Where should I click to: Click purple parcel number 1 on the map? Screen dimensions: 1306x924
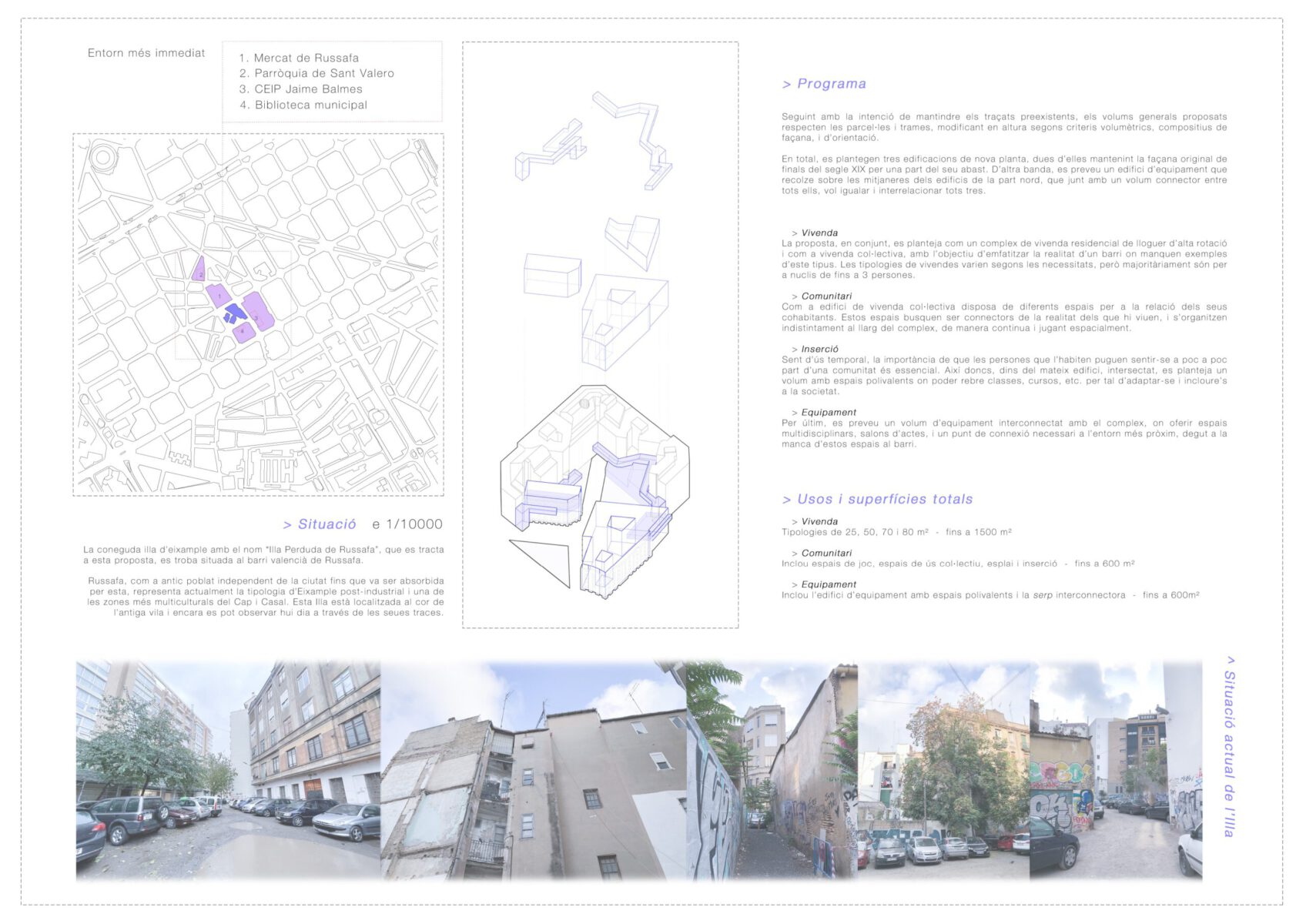(x=219, y=295)
